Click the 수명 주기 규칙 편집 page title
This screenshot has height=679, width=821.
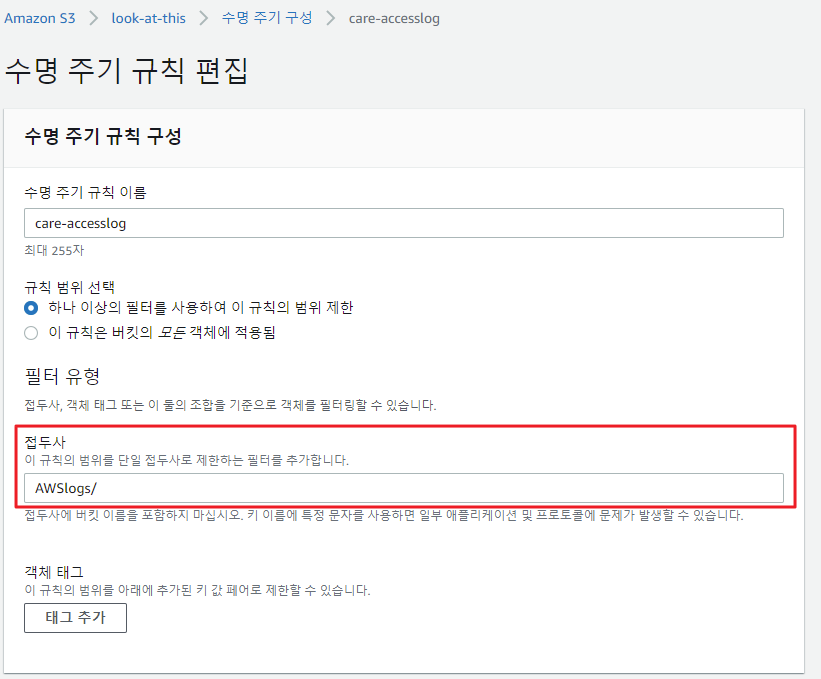tap(126, 71)
